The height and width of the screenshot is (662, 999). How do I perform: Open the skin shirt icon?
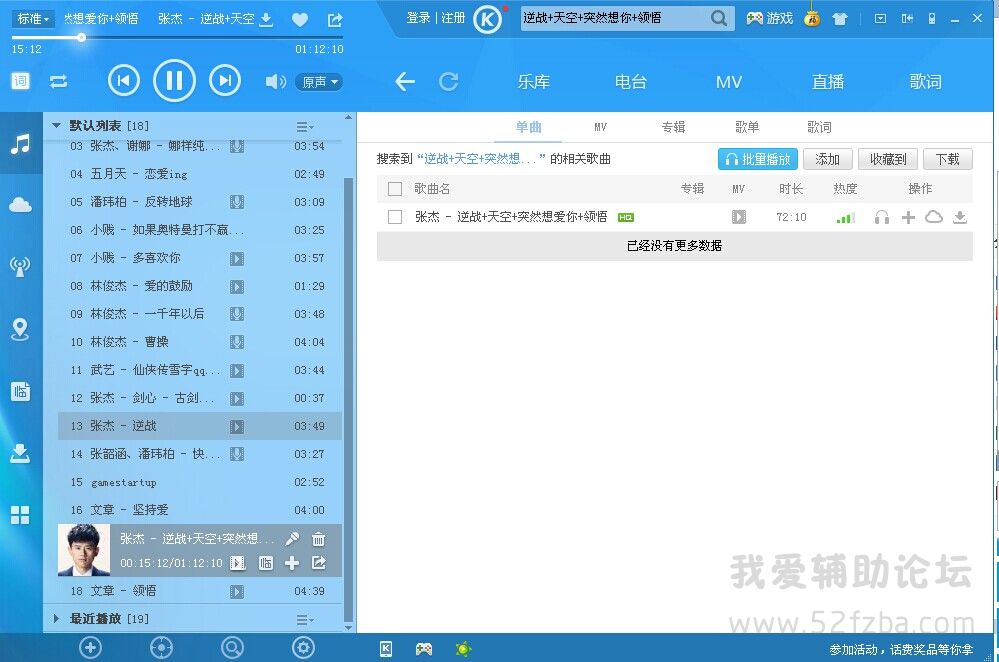point(840,19)
